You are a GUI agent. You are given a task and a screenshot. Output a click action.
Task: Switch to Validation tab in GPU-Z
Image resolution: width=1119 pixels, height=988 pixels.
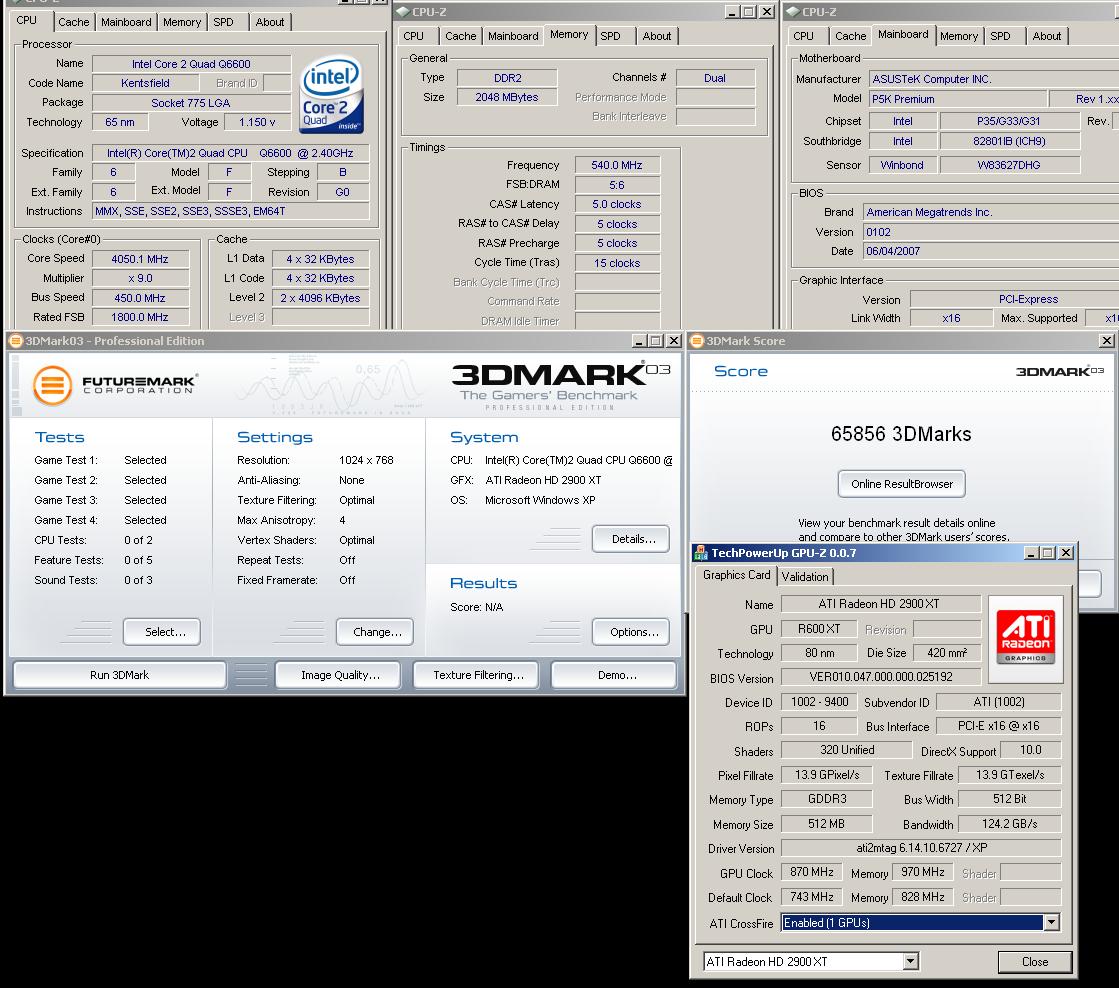(804, 576)
